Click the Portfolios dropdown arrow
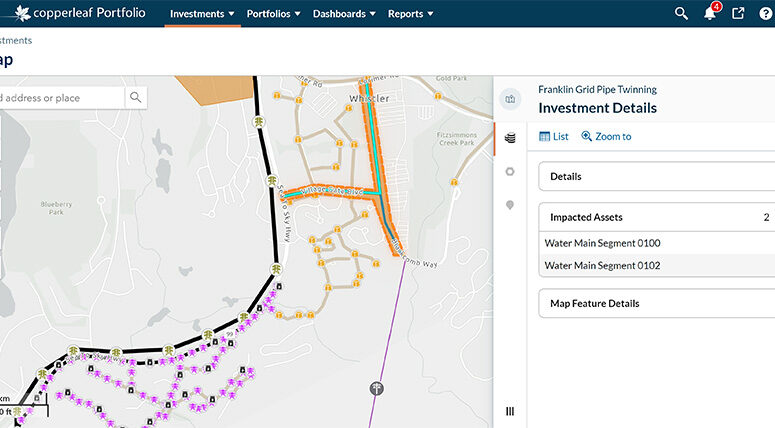Viewport: 775px width, 428px height. [298, 14]
